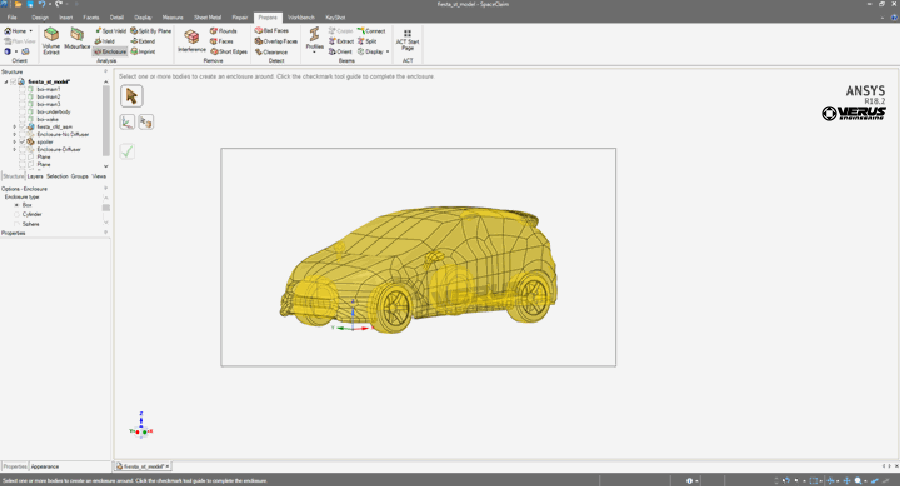Toggle visibility checkbox for bci-underbody
This screenshot has height=486, width=900.
coord(22,112)
